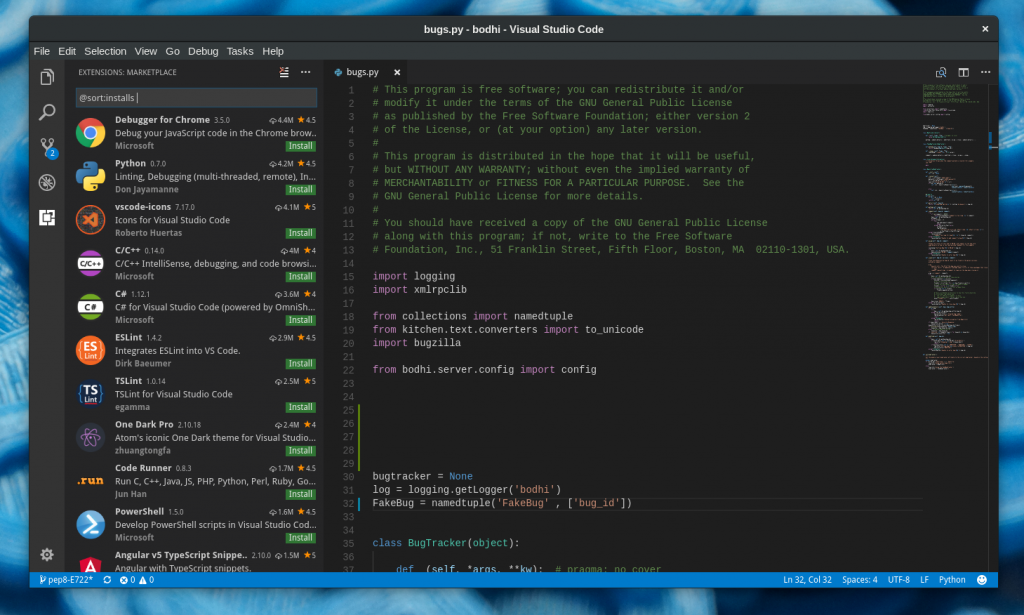
Task: Click the Angular snippets extension logo
Action: [x=90, y=564]
